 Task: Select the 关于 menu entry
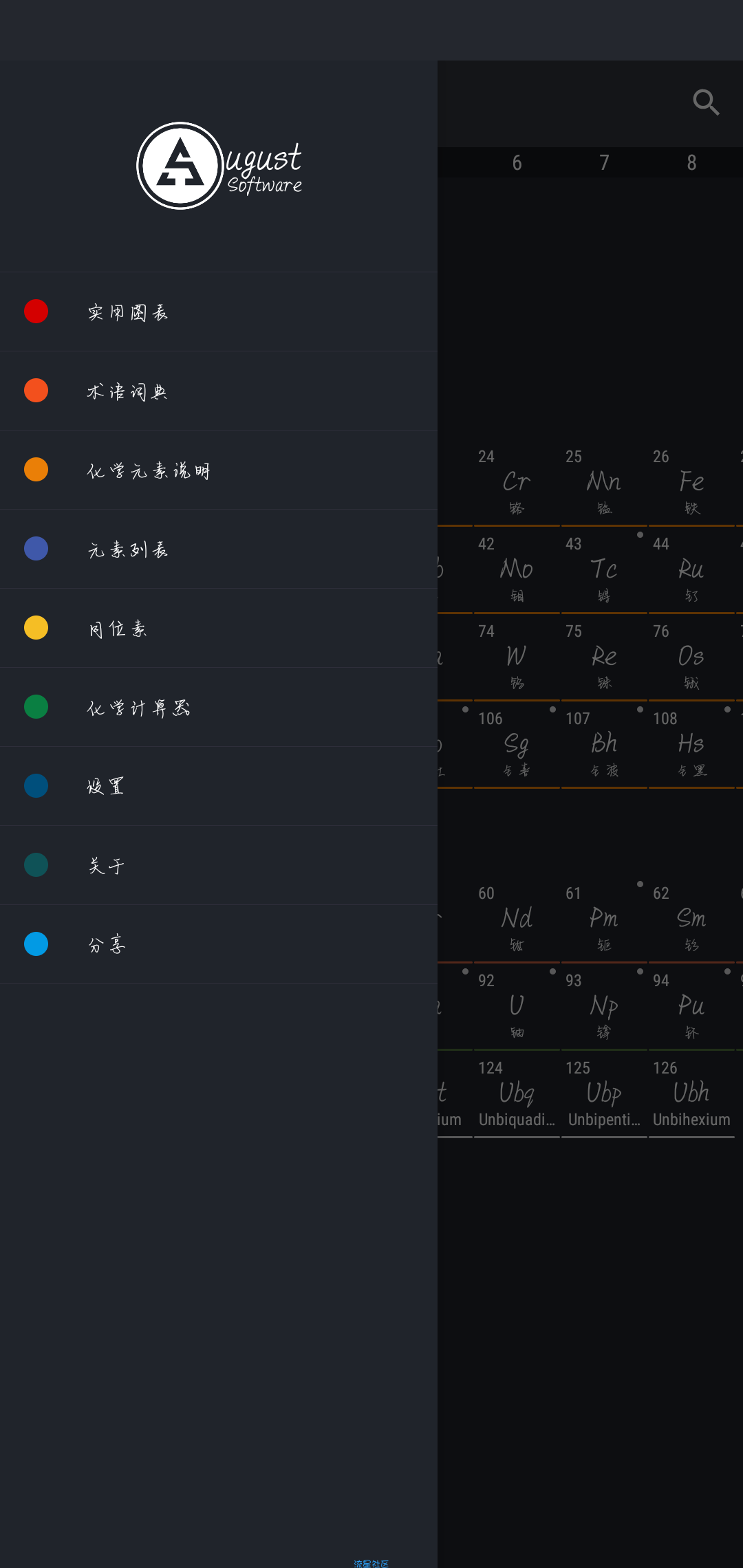[219, 865]
